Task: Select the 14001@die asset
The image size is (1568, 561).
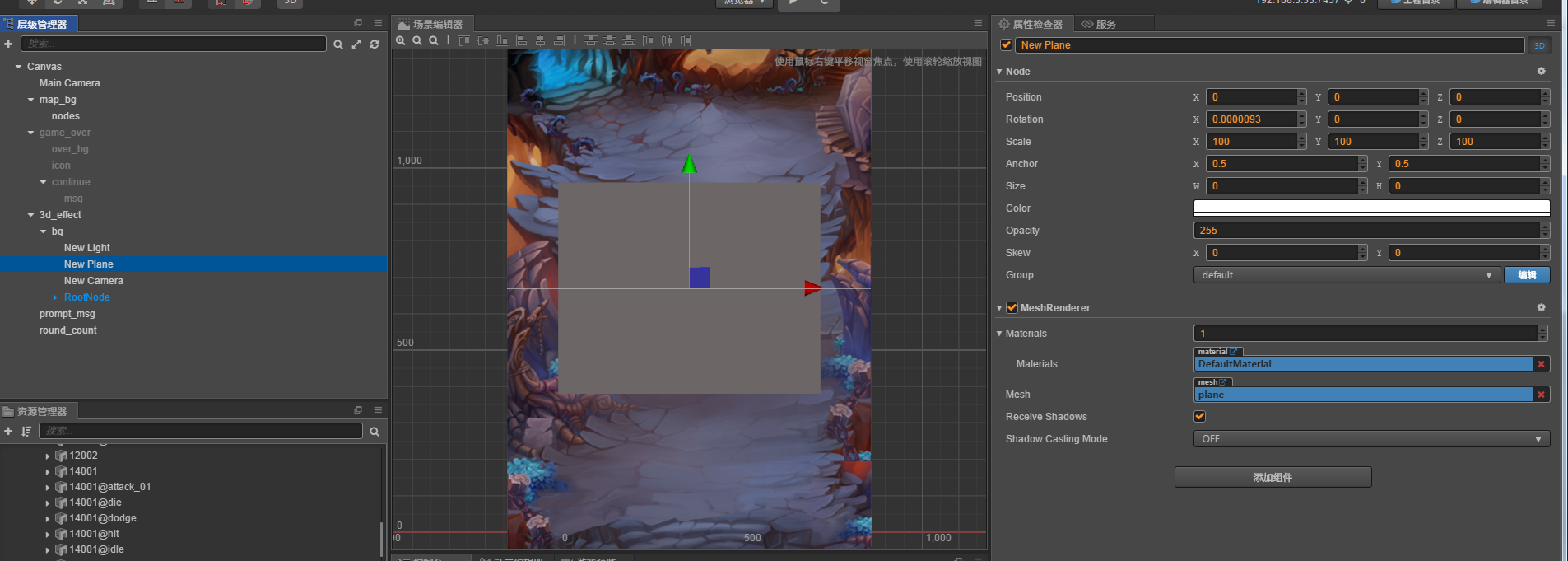Action: [95, 503]
